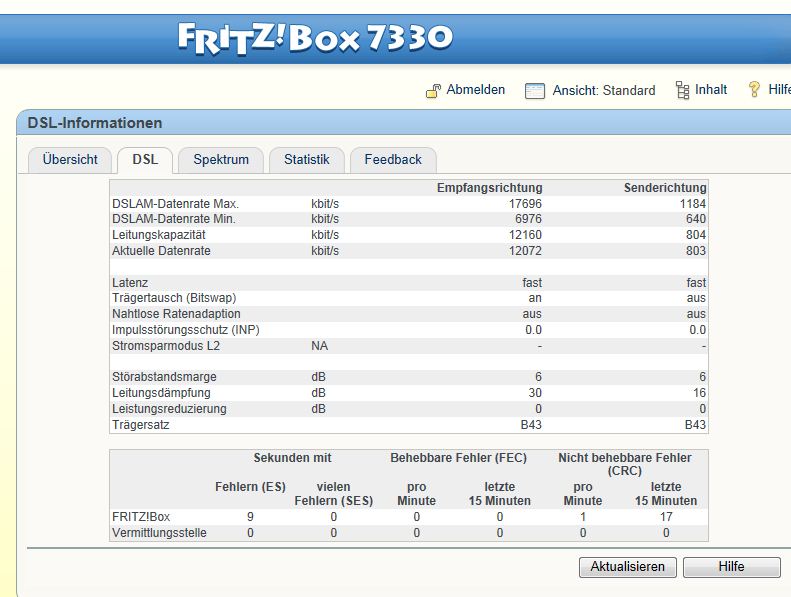Click the value 12160

tap(525, 235)
